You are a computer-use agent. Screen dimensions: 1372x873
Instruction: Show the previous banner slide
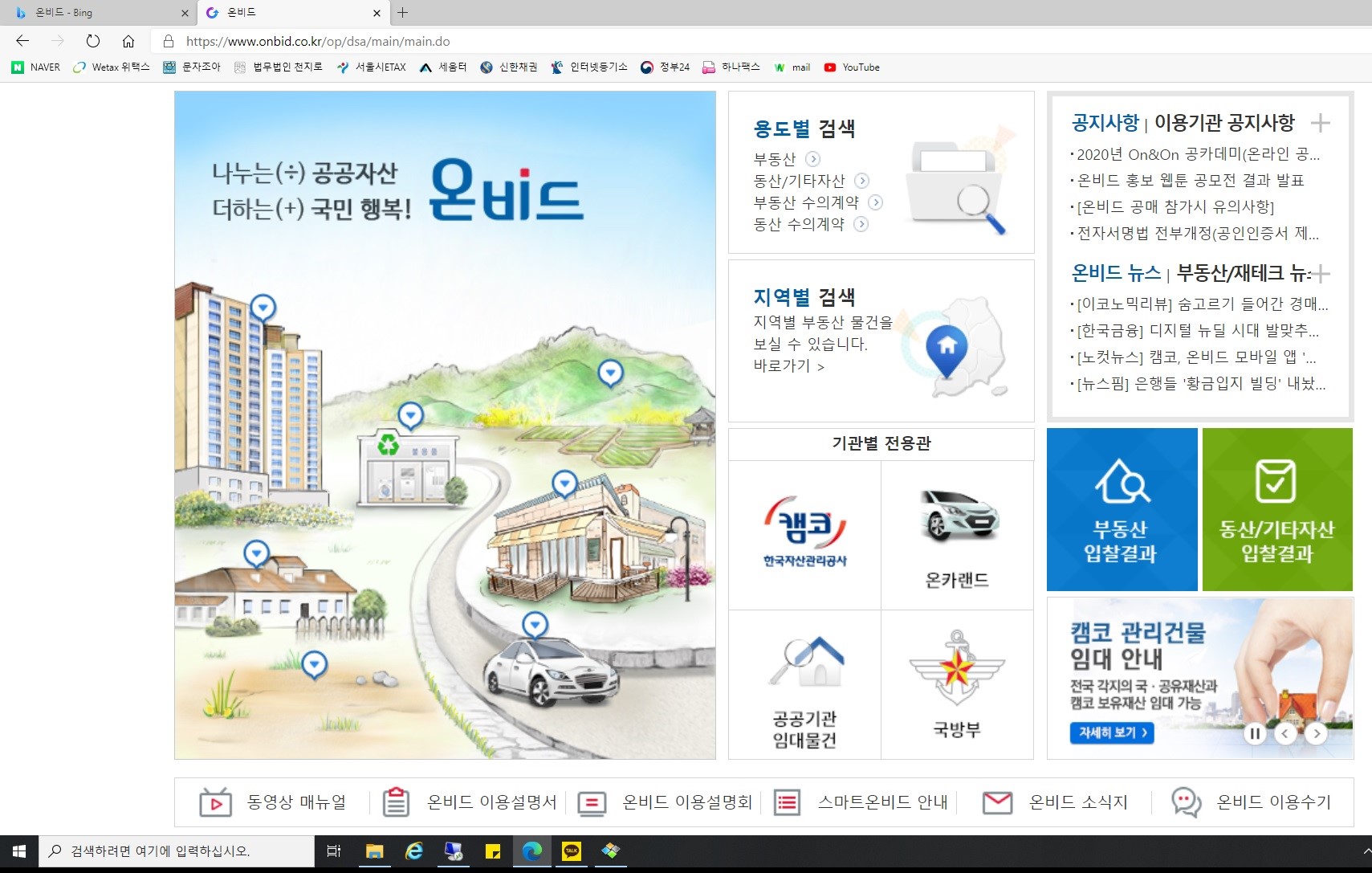1285,733
